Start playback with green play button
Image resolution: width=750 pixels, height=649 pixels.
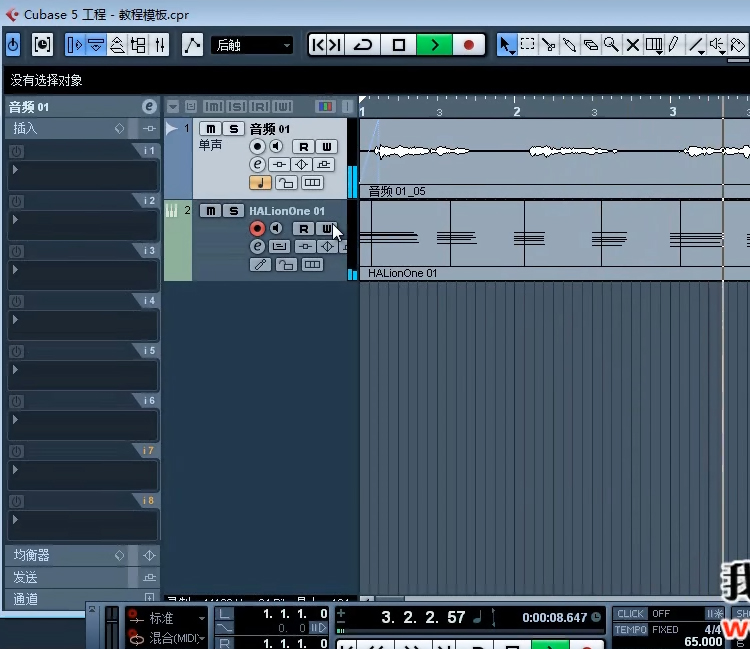tap(434, 45)
